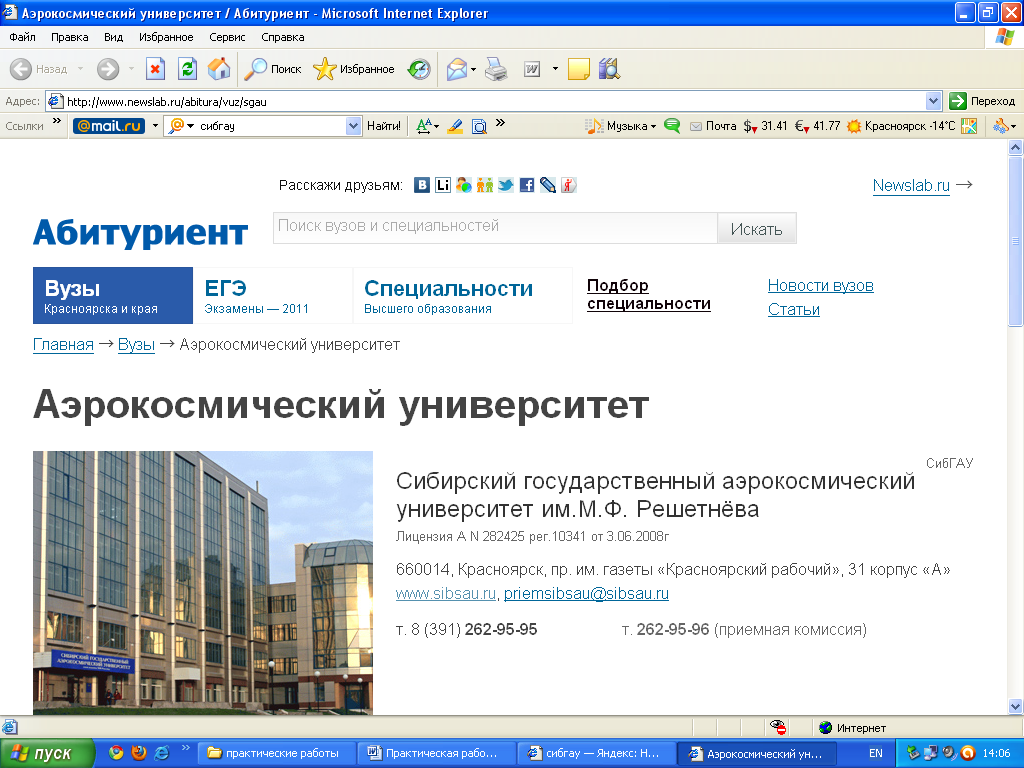Viewport: 1024px width, 768px height.
Task: Click the Искать search button
Action: (x=756, y=229)
